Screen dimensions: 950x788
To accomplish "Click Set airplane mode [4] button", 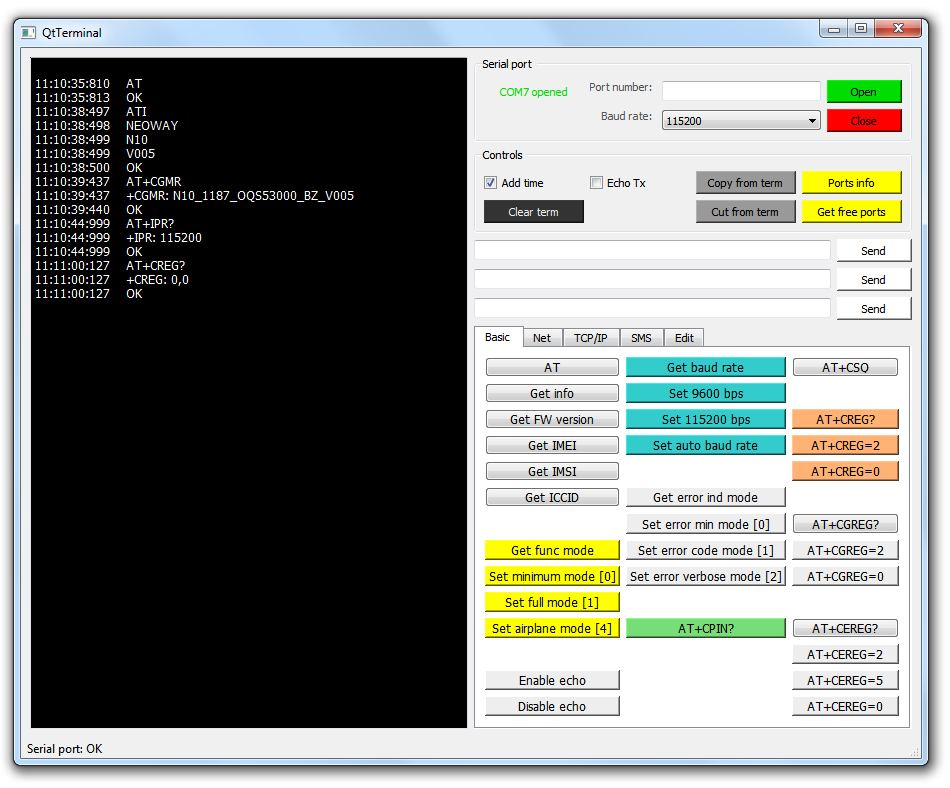I will coord(553,629).
